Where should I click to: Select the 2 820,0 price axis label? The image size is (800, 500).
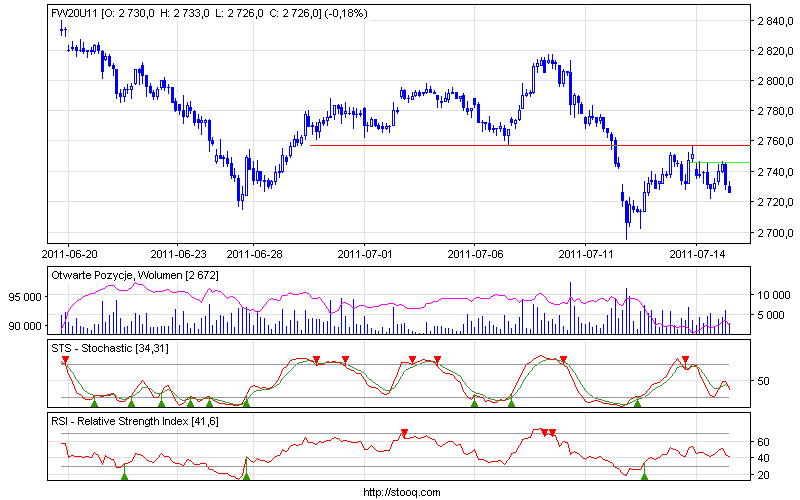776,51
